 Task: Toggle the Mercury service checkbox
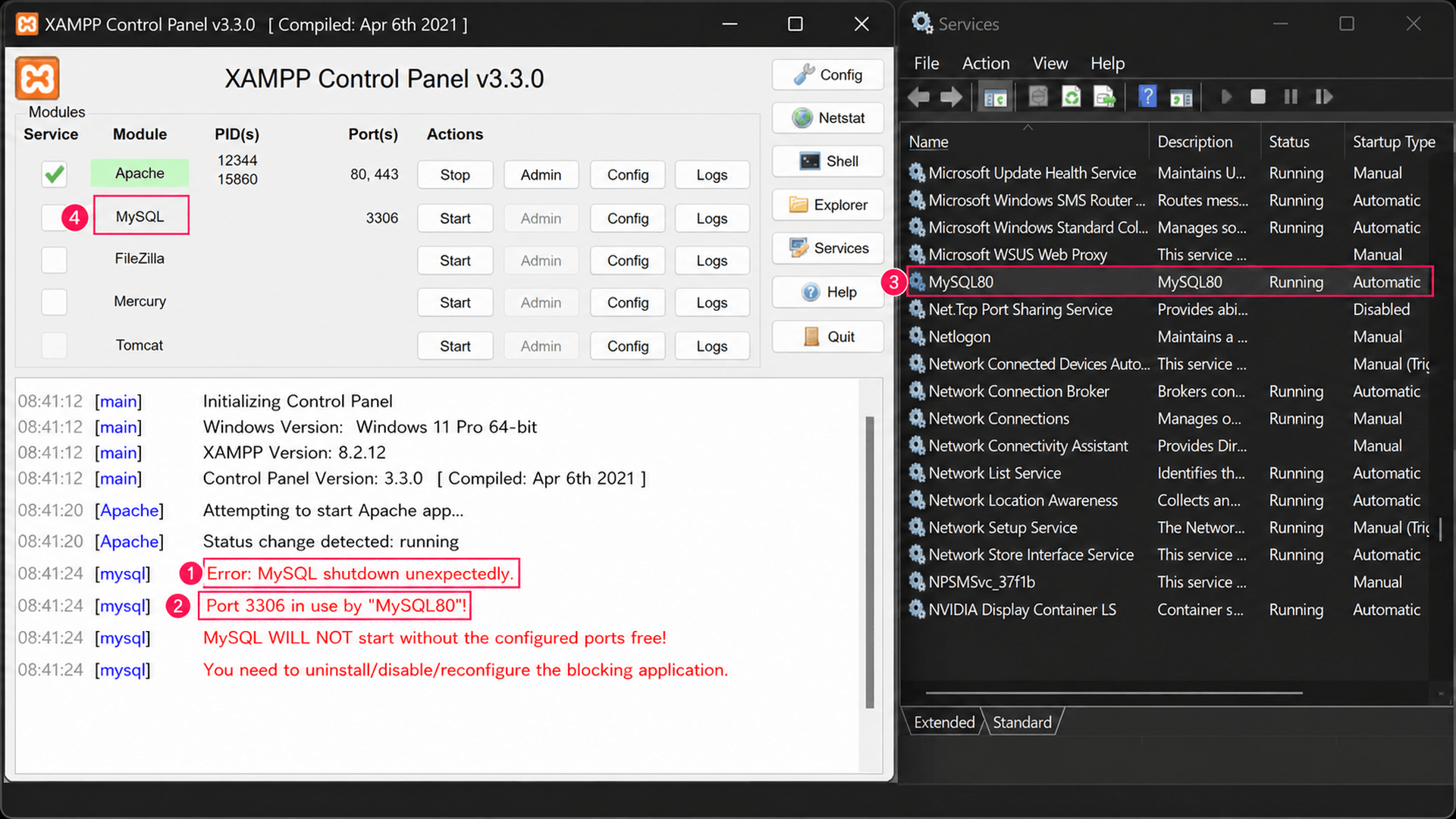point(54,302)
